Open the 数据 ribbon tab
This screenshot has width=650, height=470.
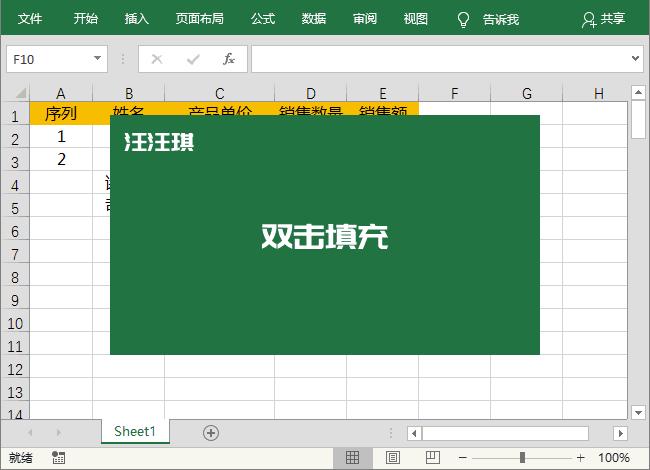(x=314, y=19)
